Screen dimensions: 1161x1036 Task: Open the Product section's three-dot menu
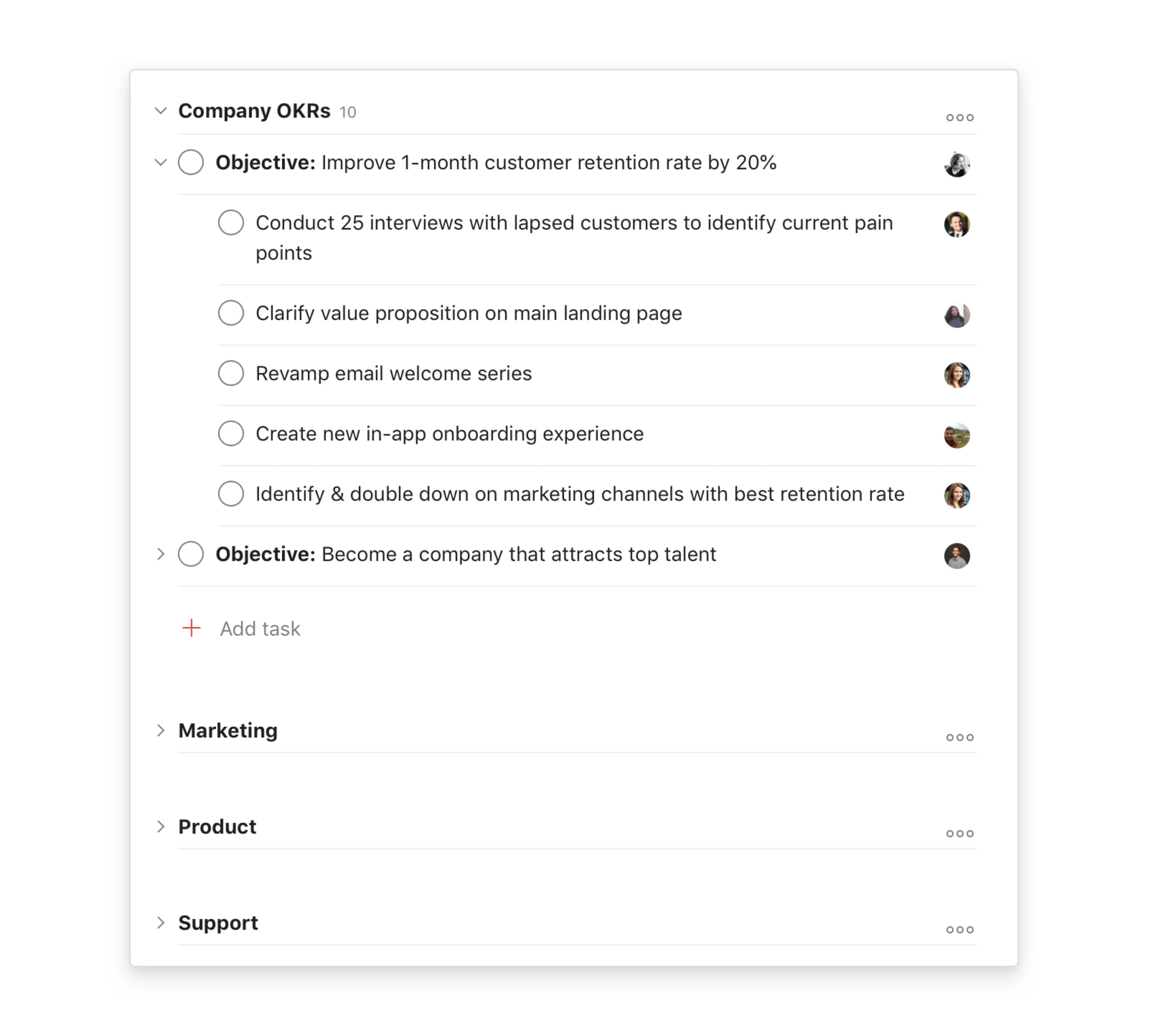[960, 833]
